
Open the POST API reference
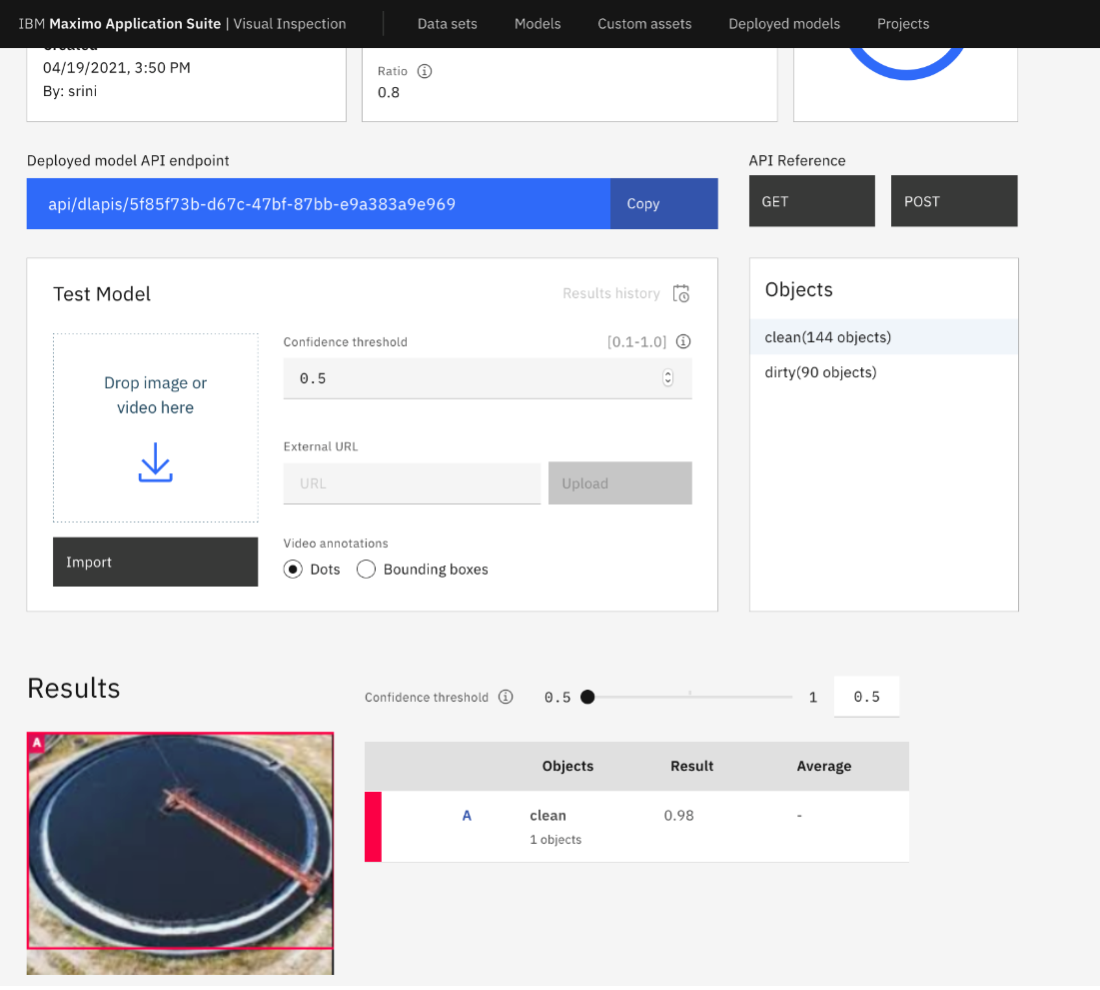(954, 201)
